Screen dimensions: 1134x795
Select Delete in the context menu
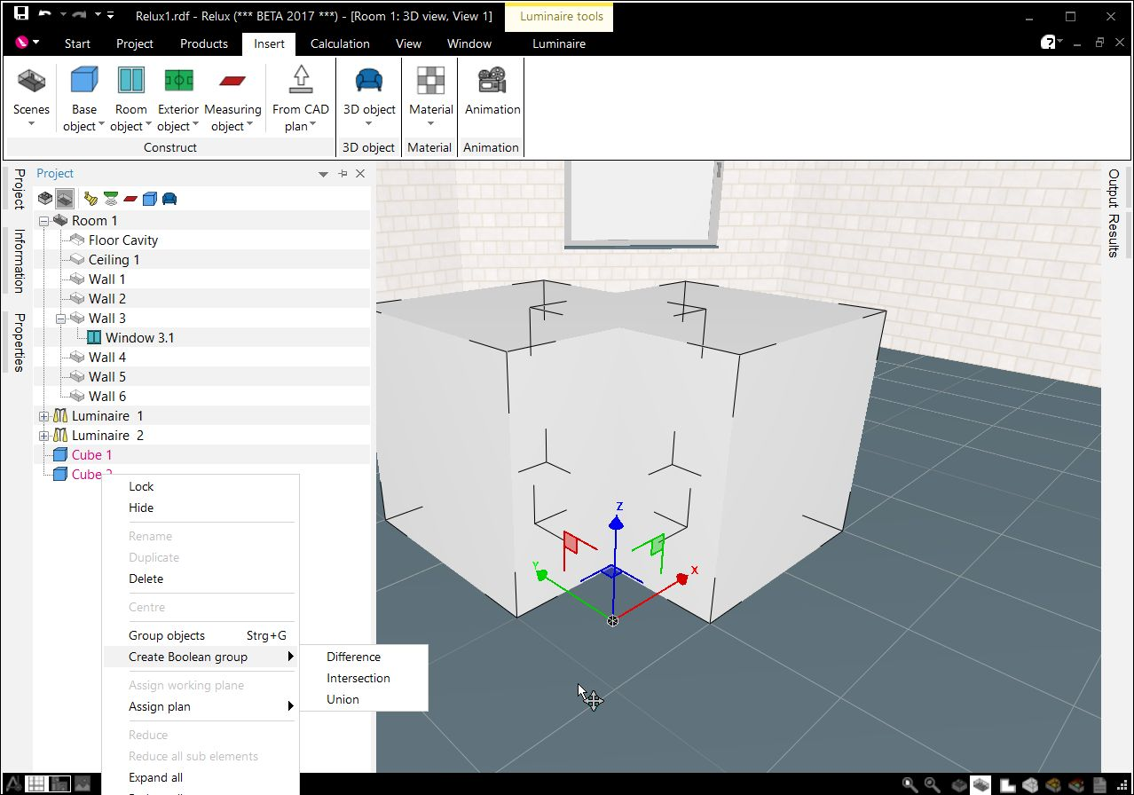click(146, 579)
